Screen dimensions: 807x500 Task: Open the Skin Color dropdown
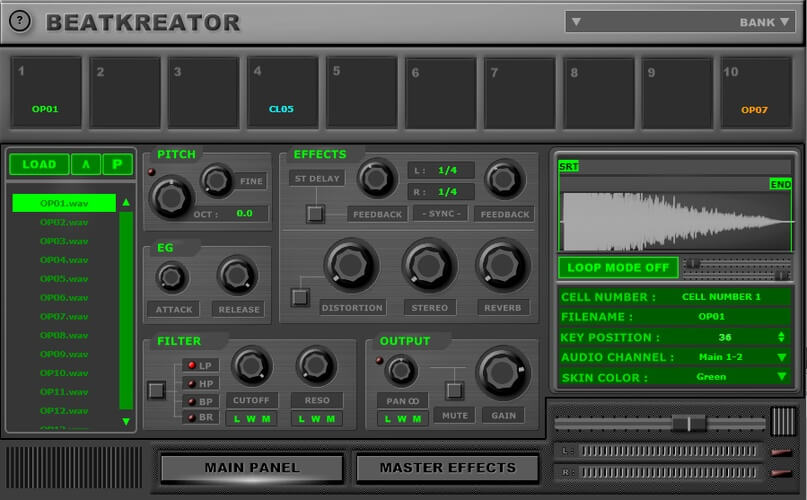(x=782, y=376)
